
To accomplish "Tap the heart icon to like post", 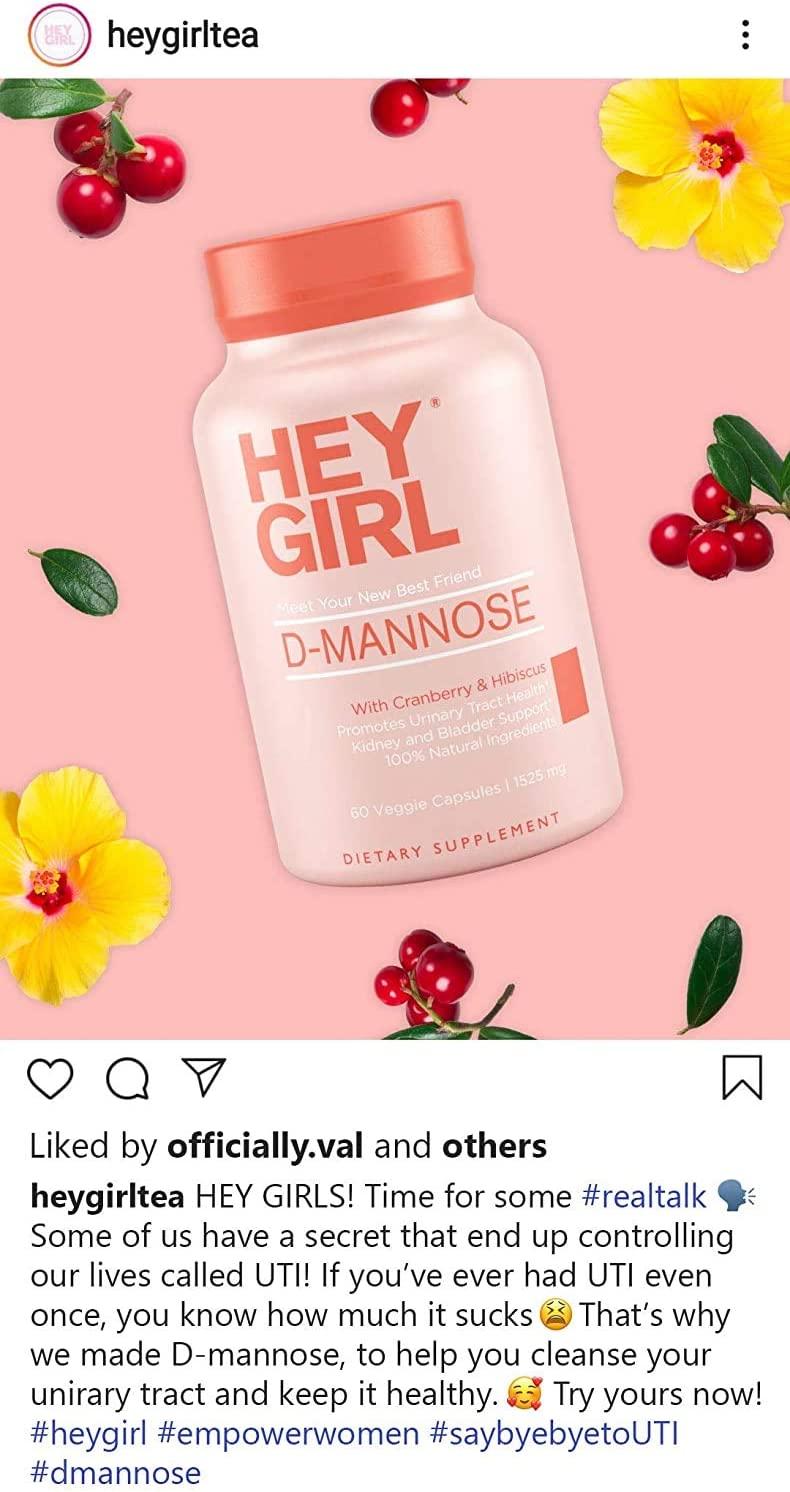I will point(53,1079).
